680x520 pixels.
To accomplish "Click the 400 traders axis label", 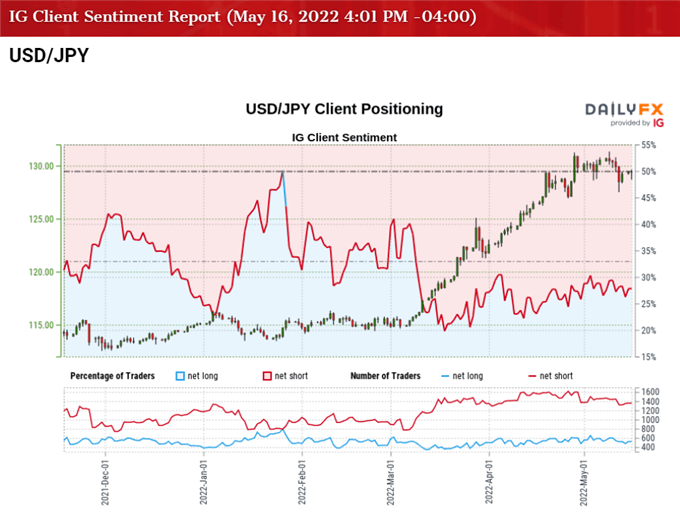I will coord(647,447).
